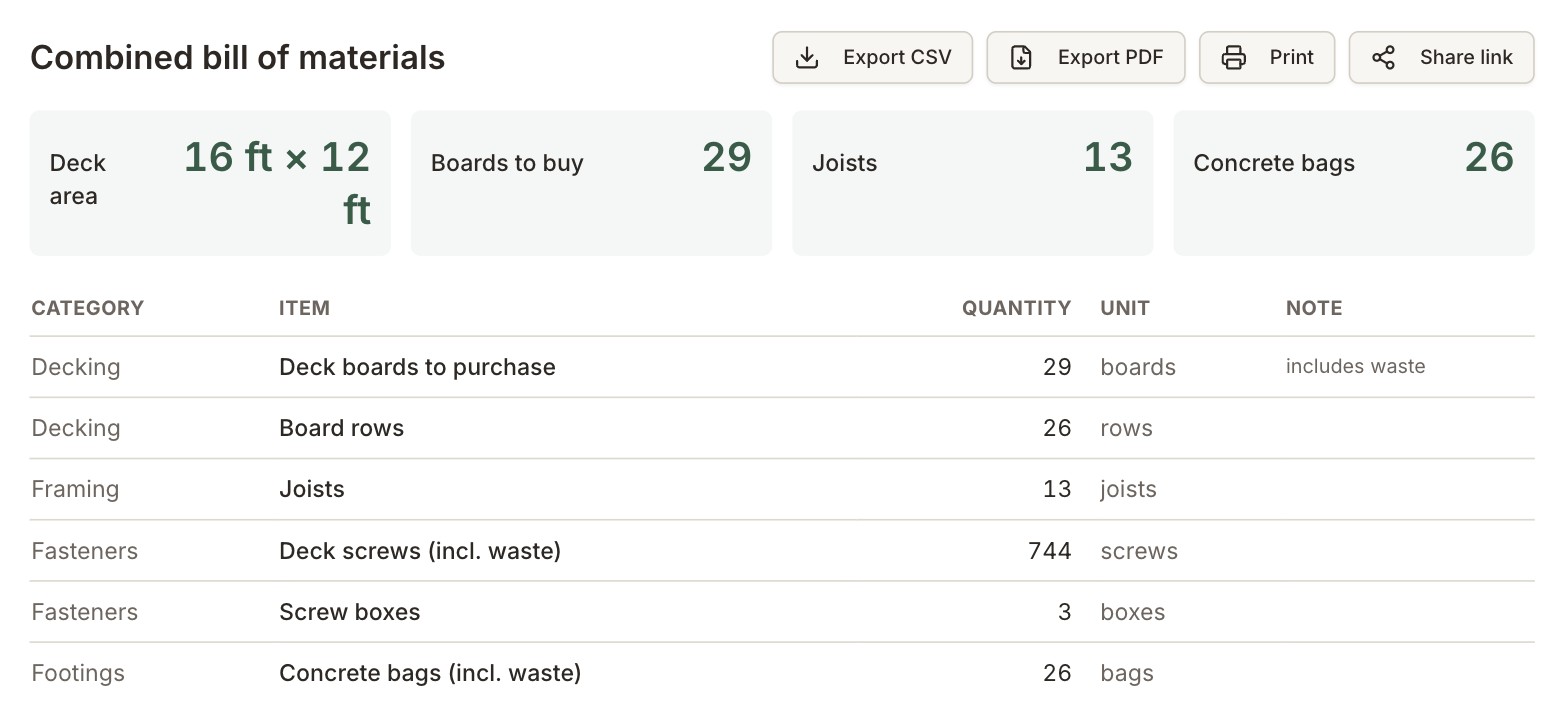
Task: Click the "Concrete bags" summary card
Action: pos(1353,183)
